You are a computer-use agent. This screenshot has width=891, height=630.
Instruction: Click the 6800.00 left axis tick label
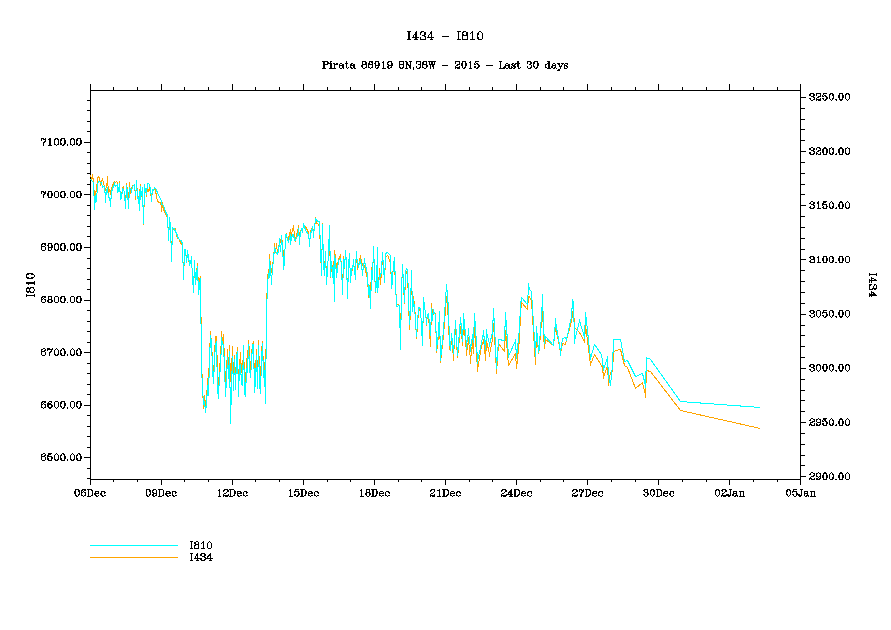click(x=60, y=300)
